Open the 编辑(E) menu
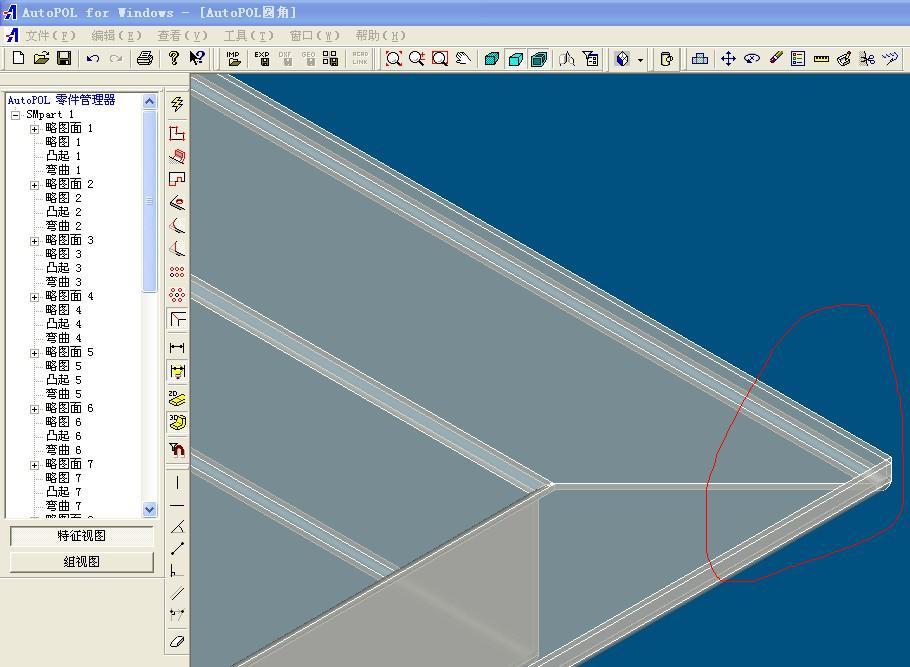This screenshot has height=667, width=910. pos(116,36)
